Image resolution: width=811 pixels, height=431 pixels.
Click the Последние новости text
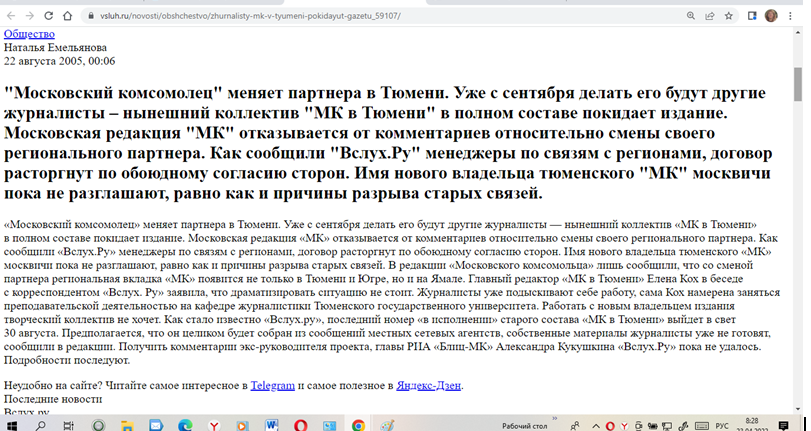coord(53,399)
